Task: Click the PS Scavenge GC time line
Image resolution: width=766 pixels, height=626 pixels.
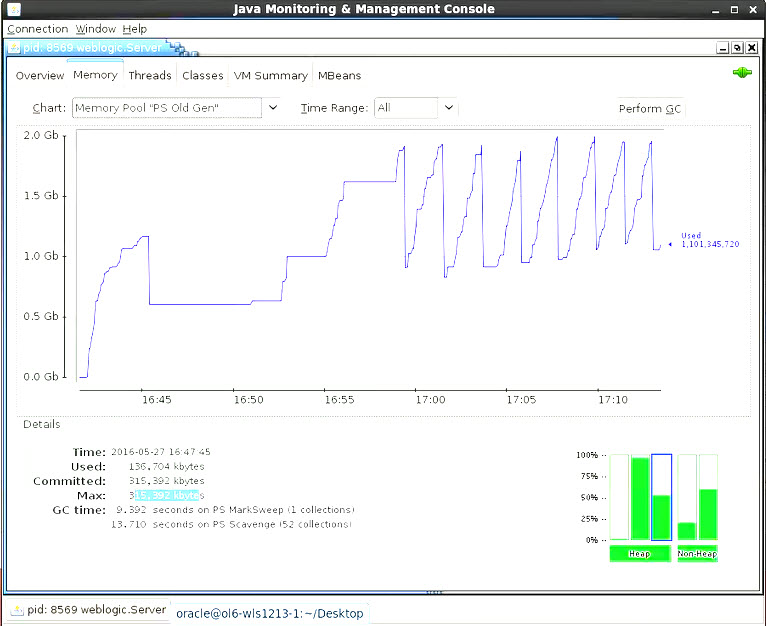Action: 232,524
